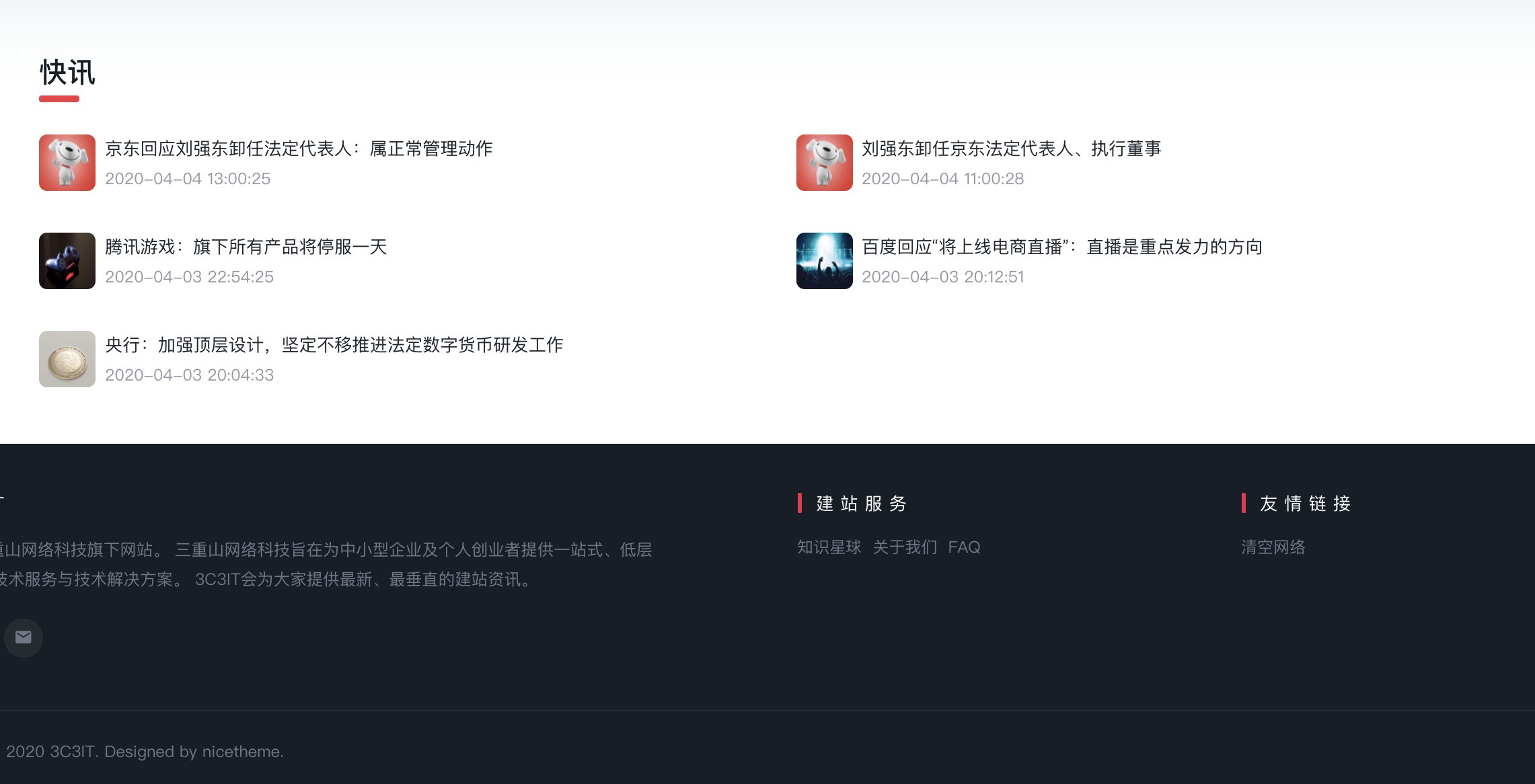Click timestamp 2020-04-04 11:00:28
This screenshot has width=1535, height=784.
(943, 179)
